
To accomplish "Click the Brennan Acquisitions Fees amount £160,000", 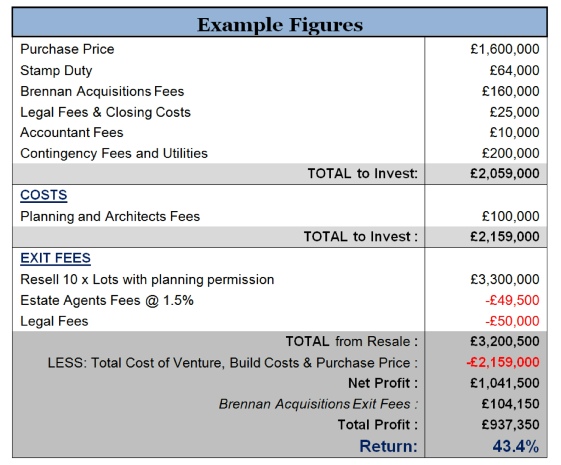I will 511,91.
